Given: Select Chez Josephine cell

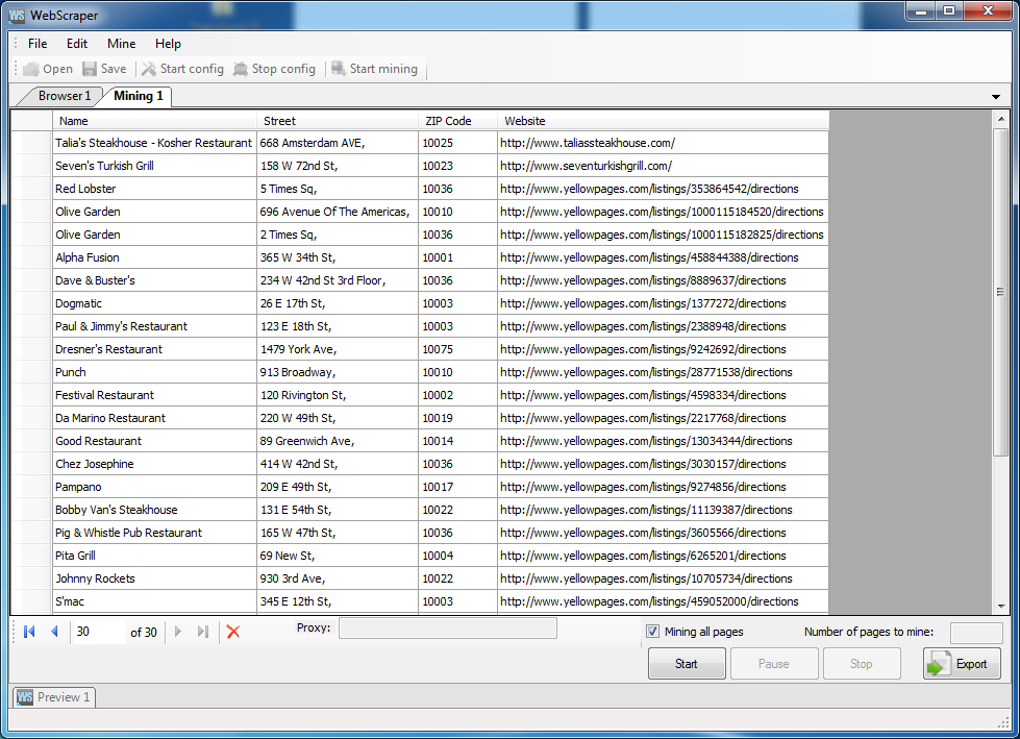Looking at the screenshot, I should [x=154, y=464].
